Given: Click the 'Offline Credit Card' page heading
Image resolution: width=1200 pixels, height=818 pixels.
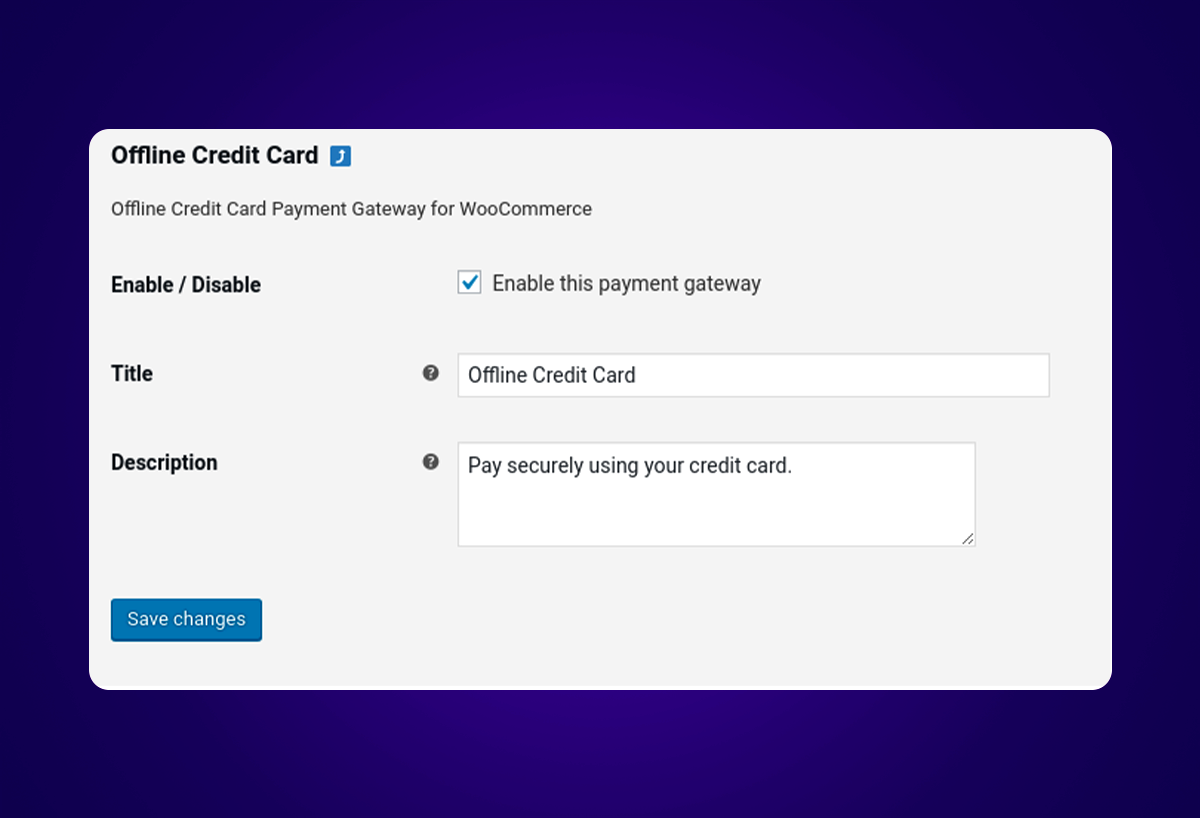Looking at the screenshot, I should click(x=214, y=155).
